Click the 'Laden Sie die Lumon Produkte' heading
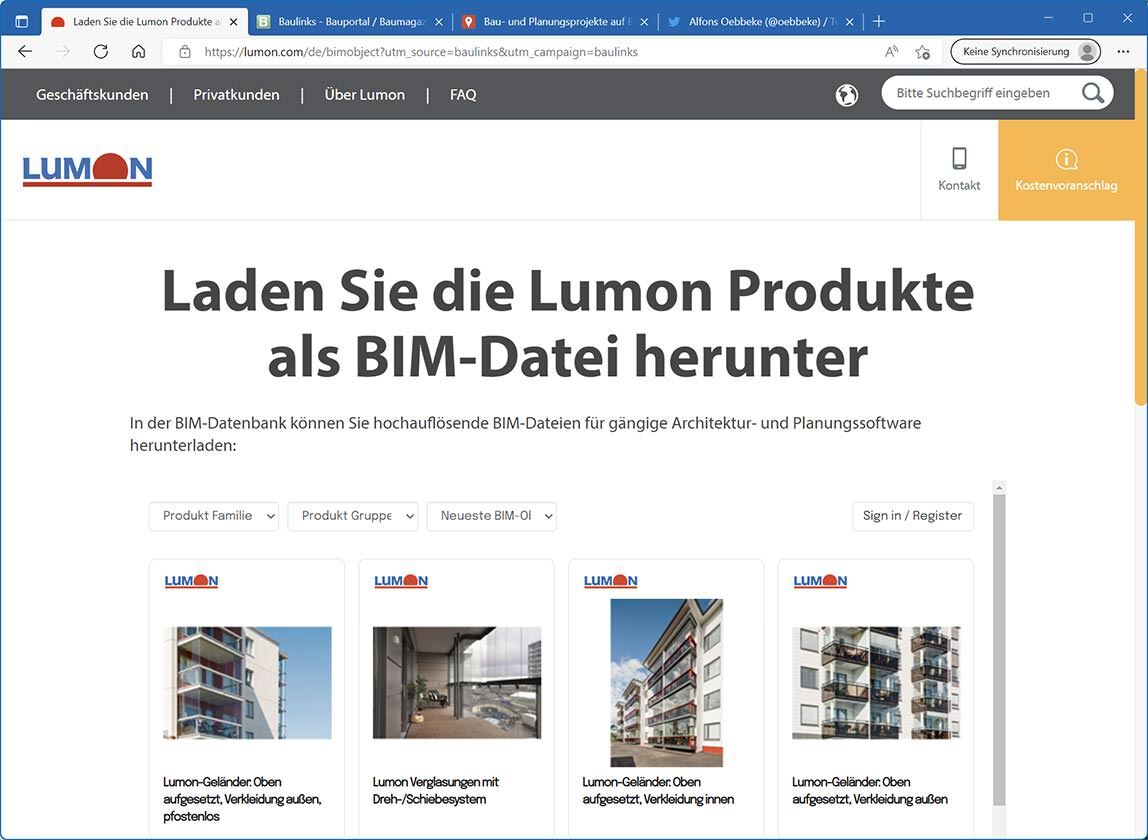 (567, 324)
